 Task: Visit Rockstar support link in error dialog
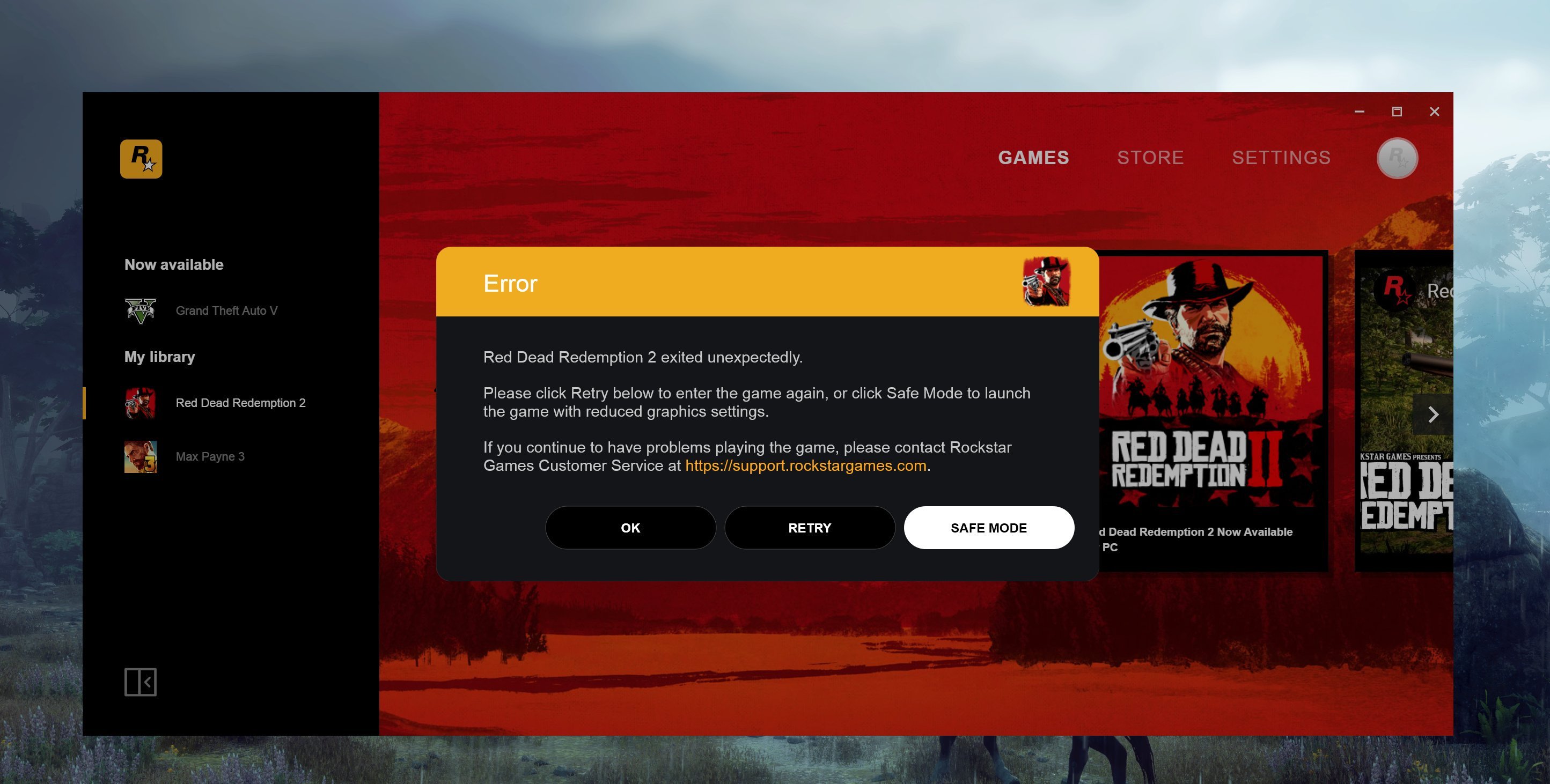(806, 465)
